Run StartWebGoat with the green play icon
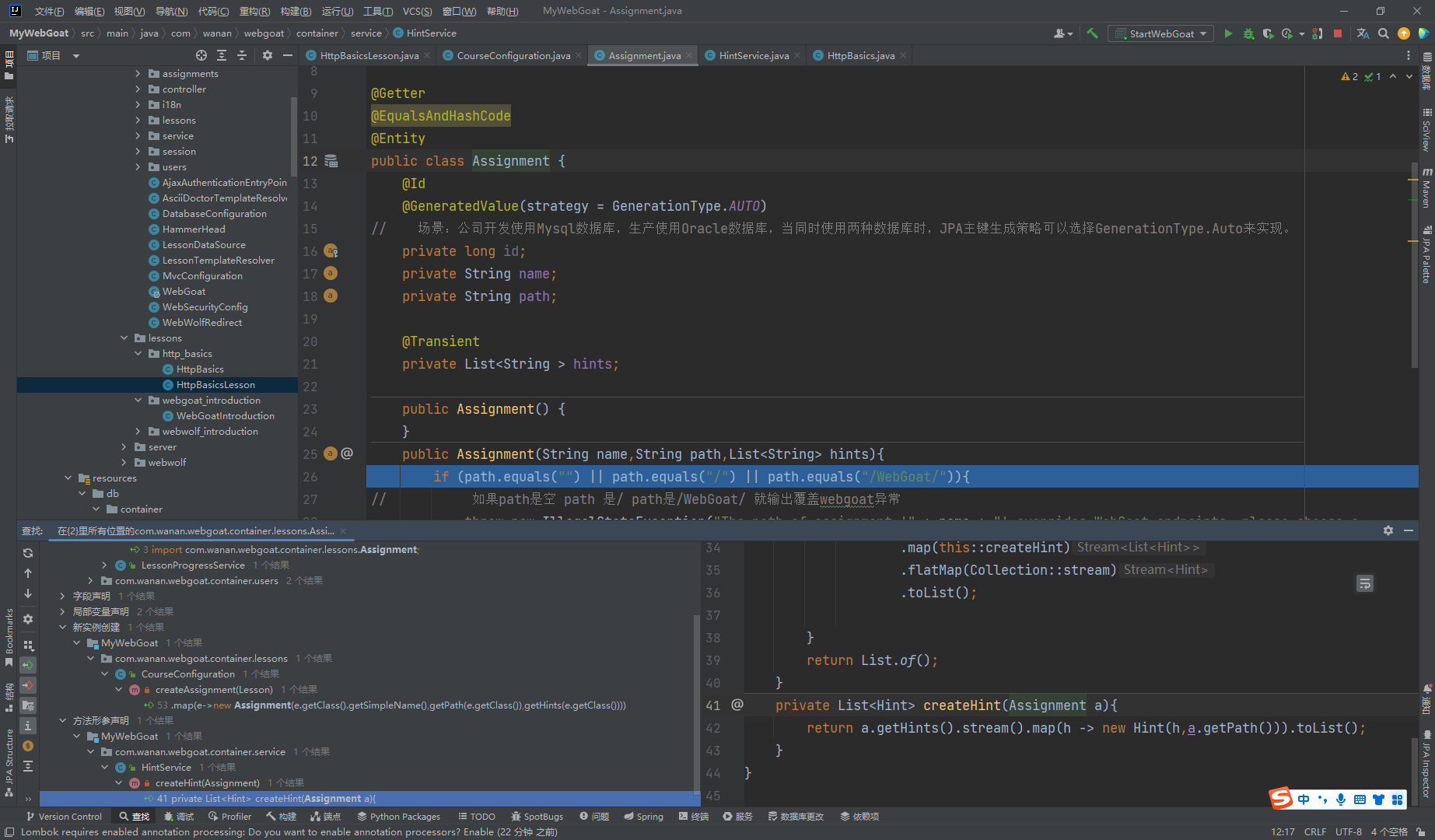The width and height of the screenshot is (1435, 840). (x=1228, y=33)
